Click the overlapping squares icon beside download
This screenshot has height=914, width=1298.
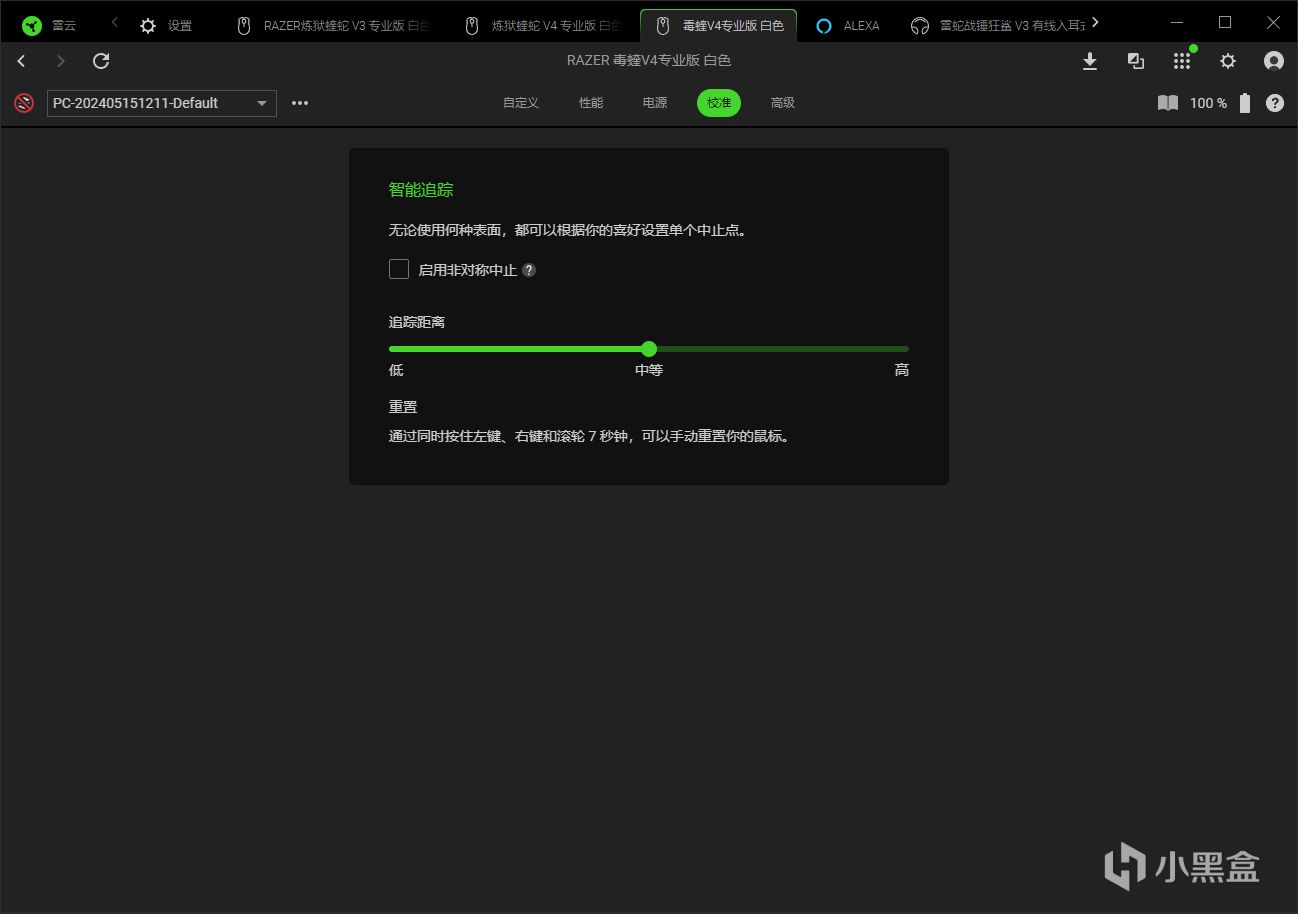1136,61
